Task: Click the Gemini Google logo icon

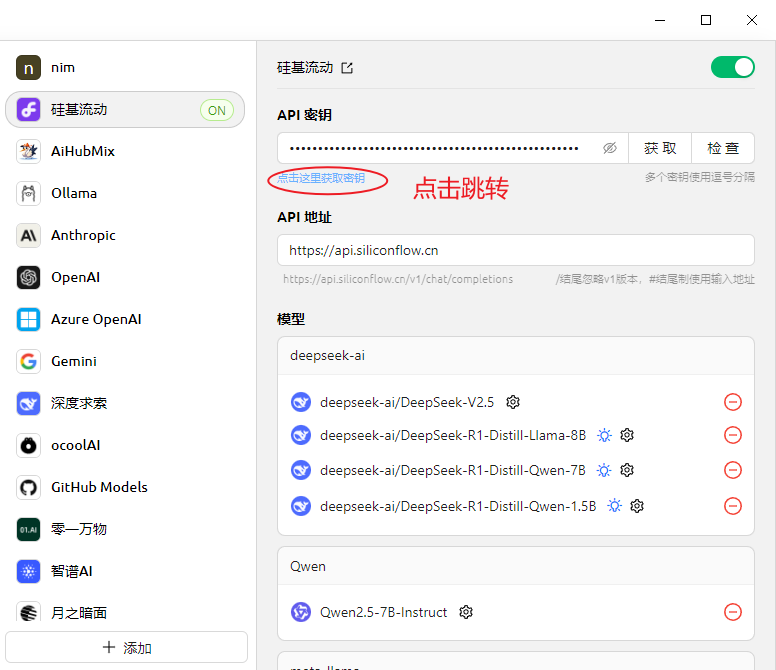Action: click(28, 361)
